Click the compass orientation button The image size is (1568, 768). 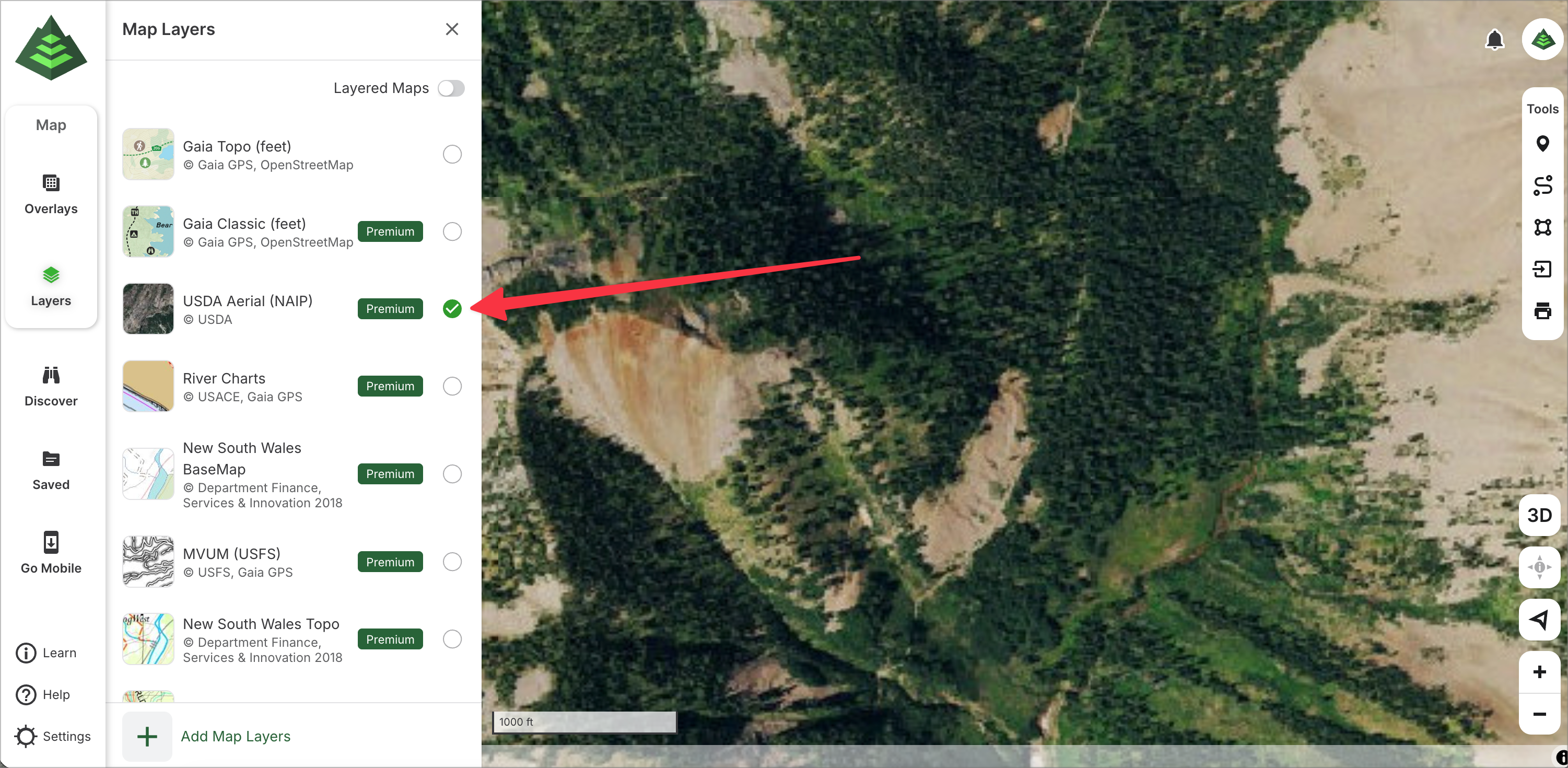(x=1539, y=567)
